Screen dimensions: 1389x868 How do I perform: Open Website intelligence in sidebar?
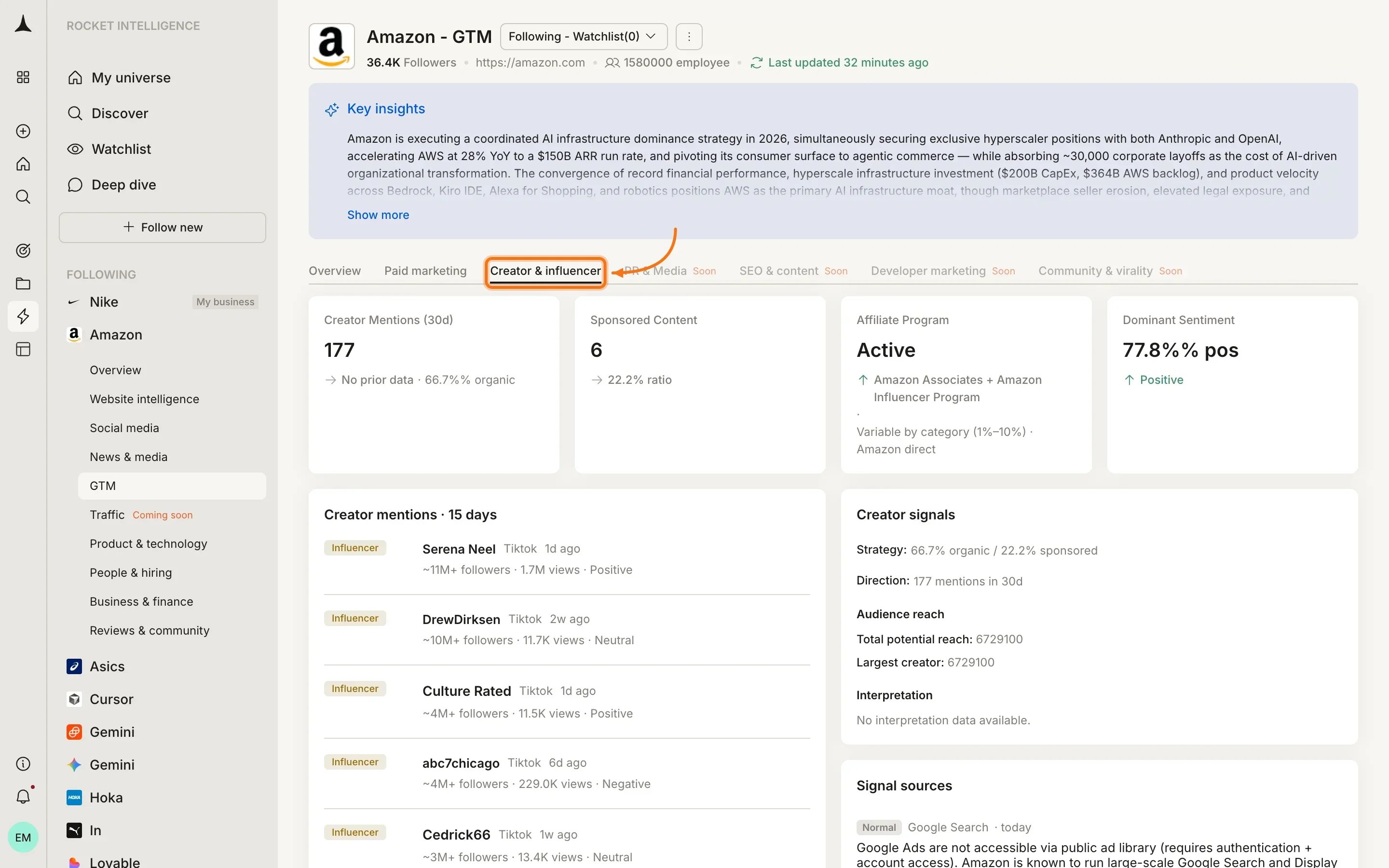point(145,399)
